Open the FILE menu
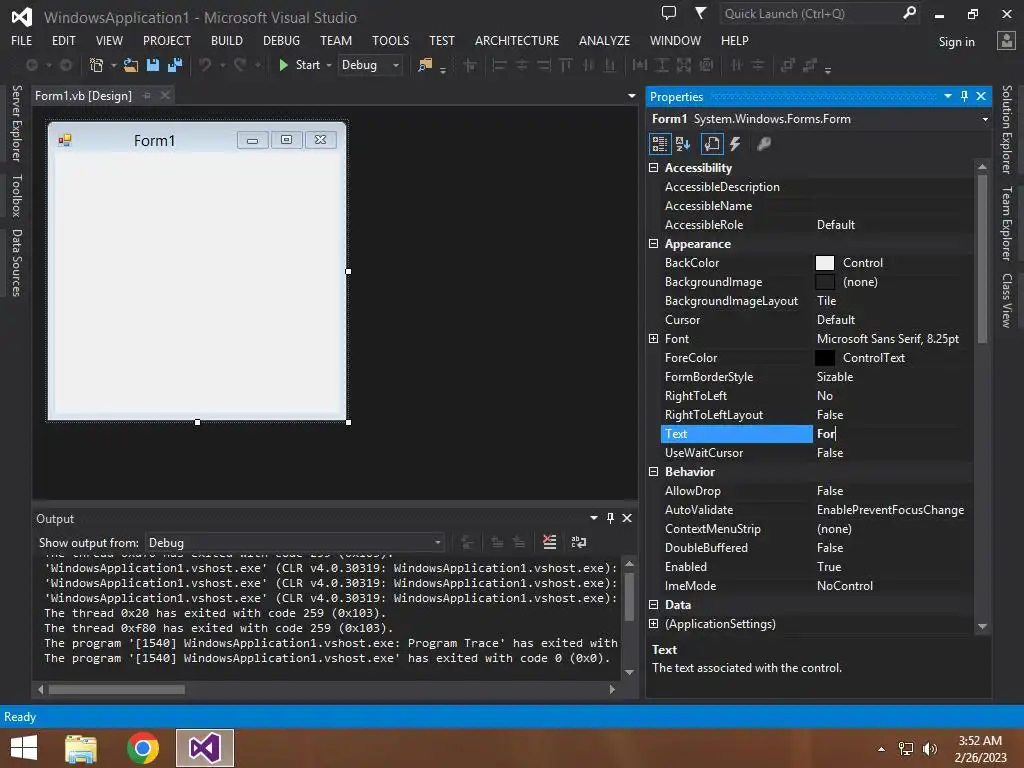Screen dimensions: 1024x768 pos(22,40)
